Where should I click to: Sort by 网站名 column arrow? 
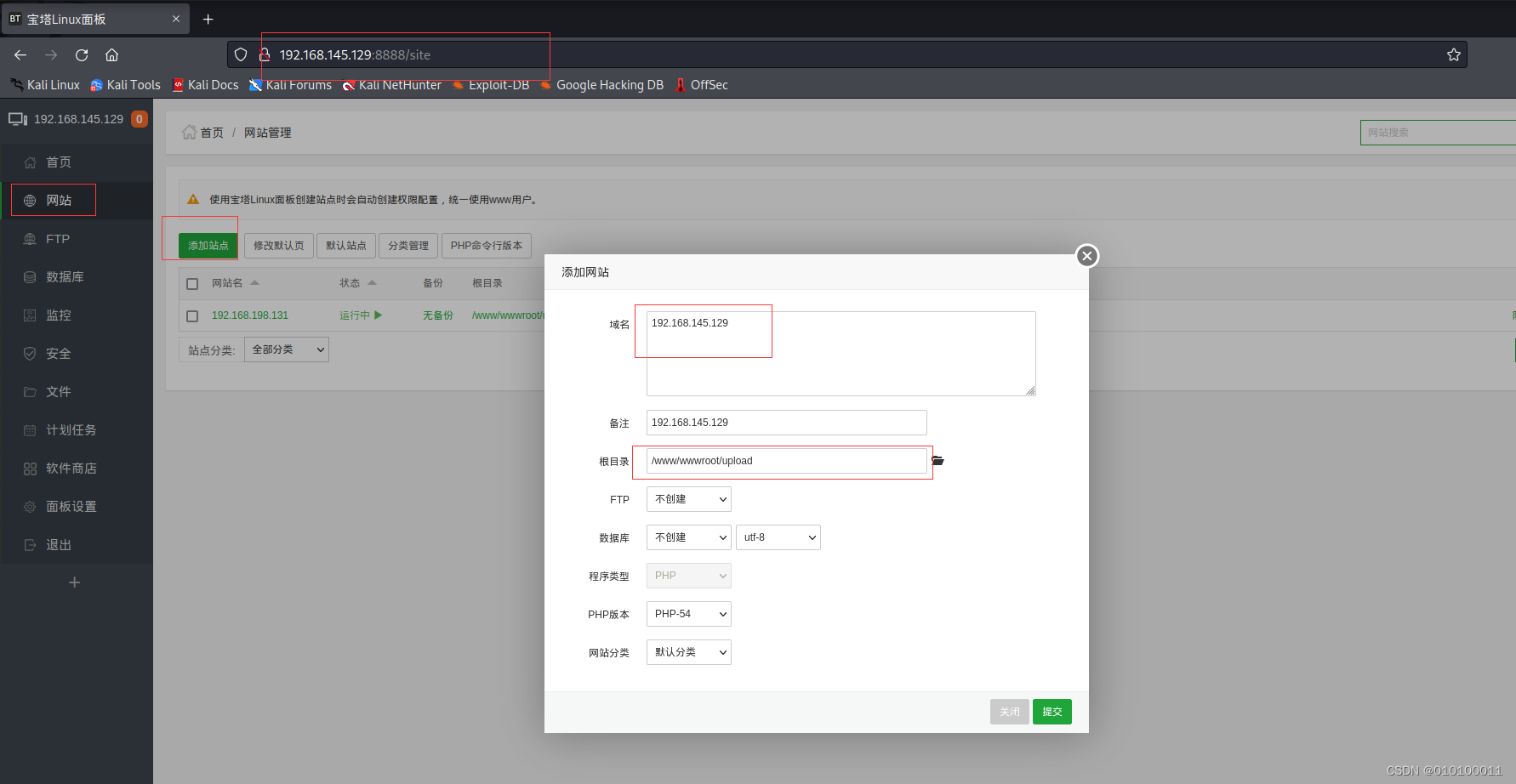pos(254,282)
